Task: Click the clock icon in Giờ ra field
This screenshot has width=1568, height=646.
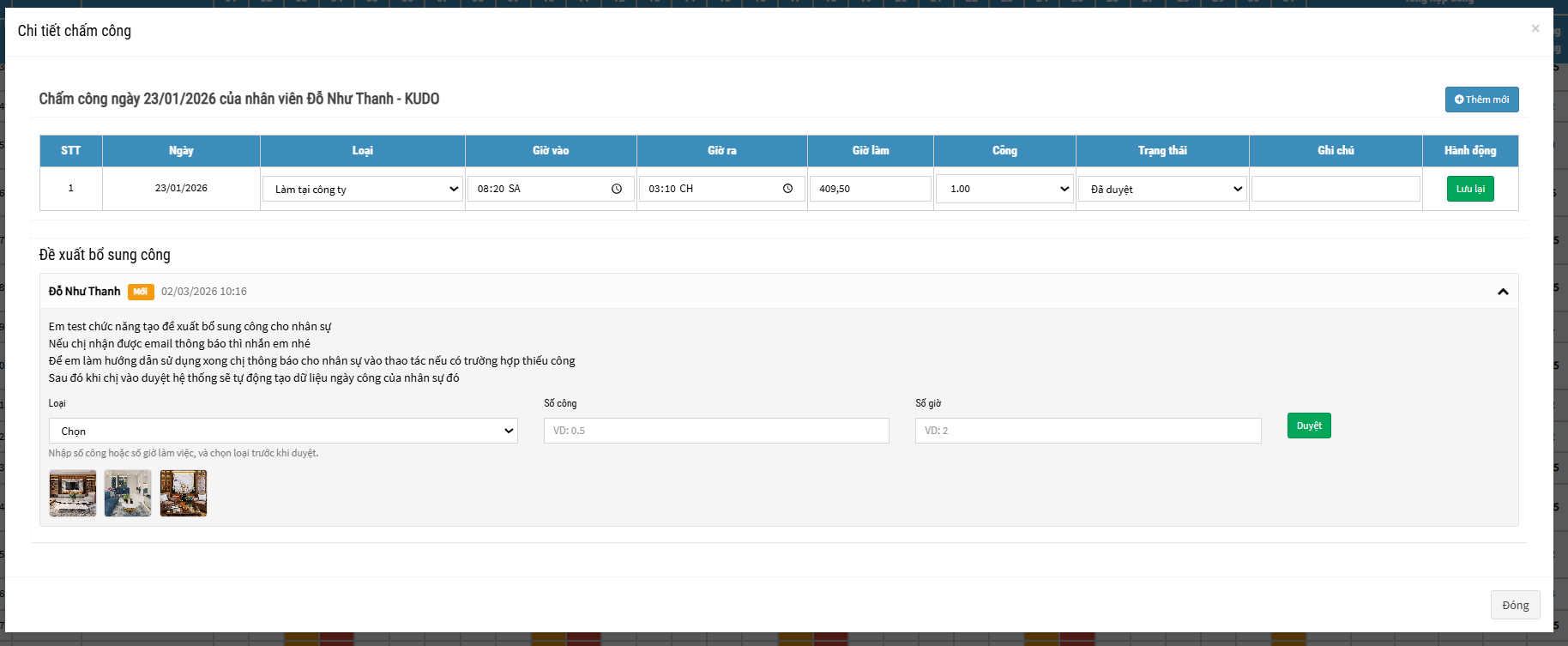Action: [787, 189]
